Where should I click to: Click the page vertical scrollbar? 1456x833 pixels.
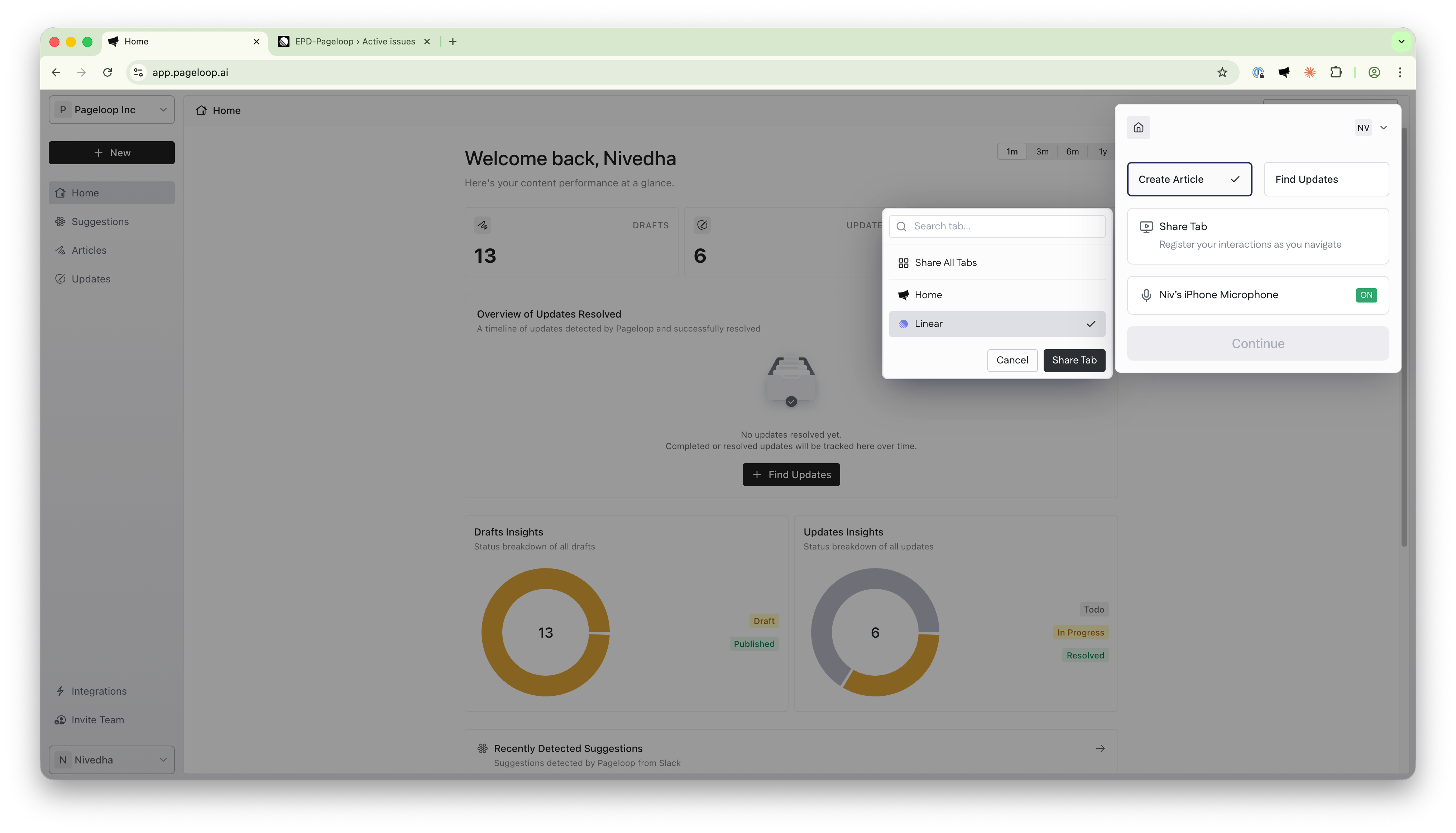coord(1403,338)
